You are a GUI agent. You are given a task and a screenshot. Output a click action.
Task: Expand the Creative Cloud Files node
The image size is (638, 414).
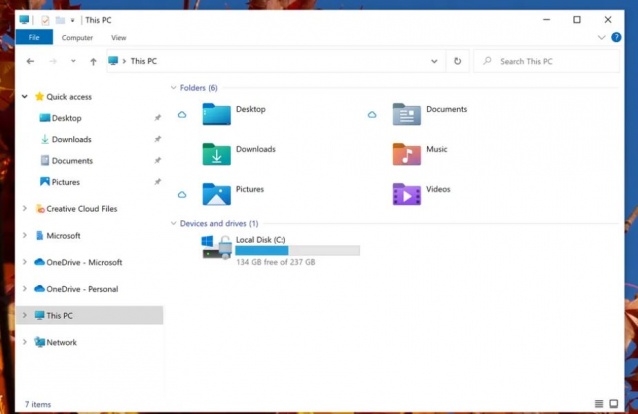[x=25, y=209]
